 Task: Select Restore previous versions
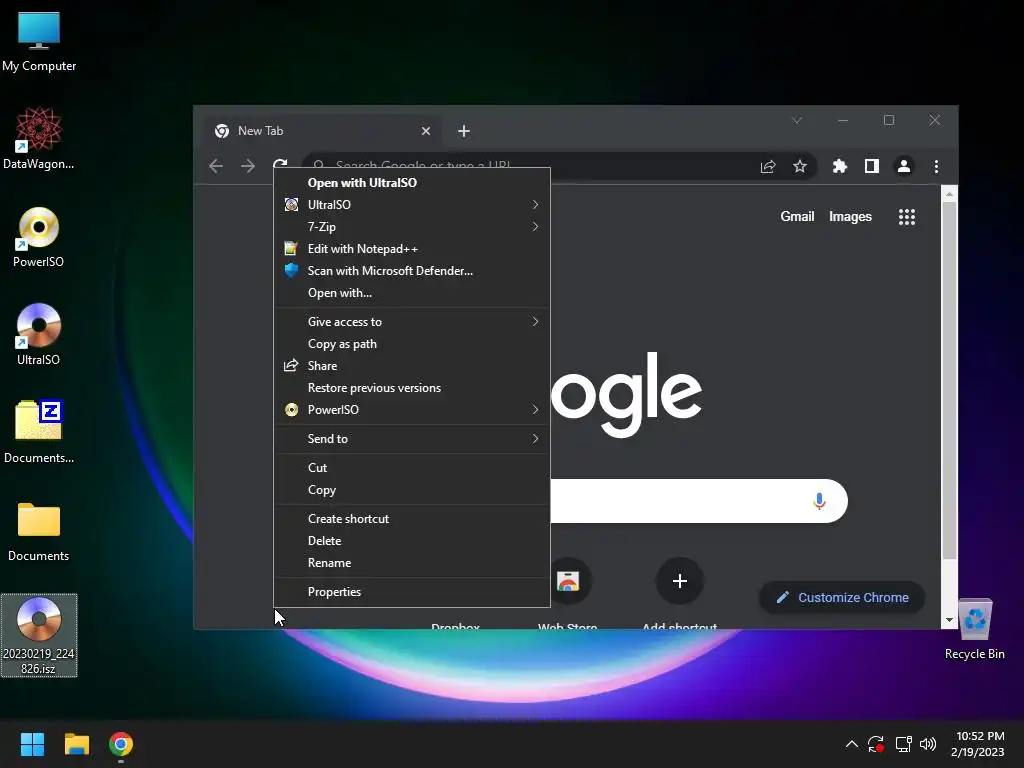(x=412, y=388)
